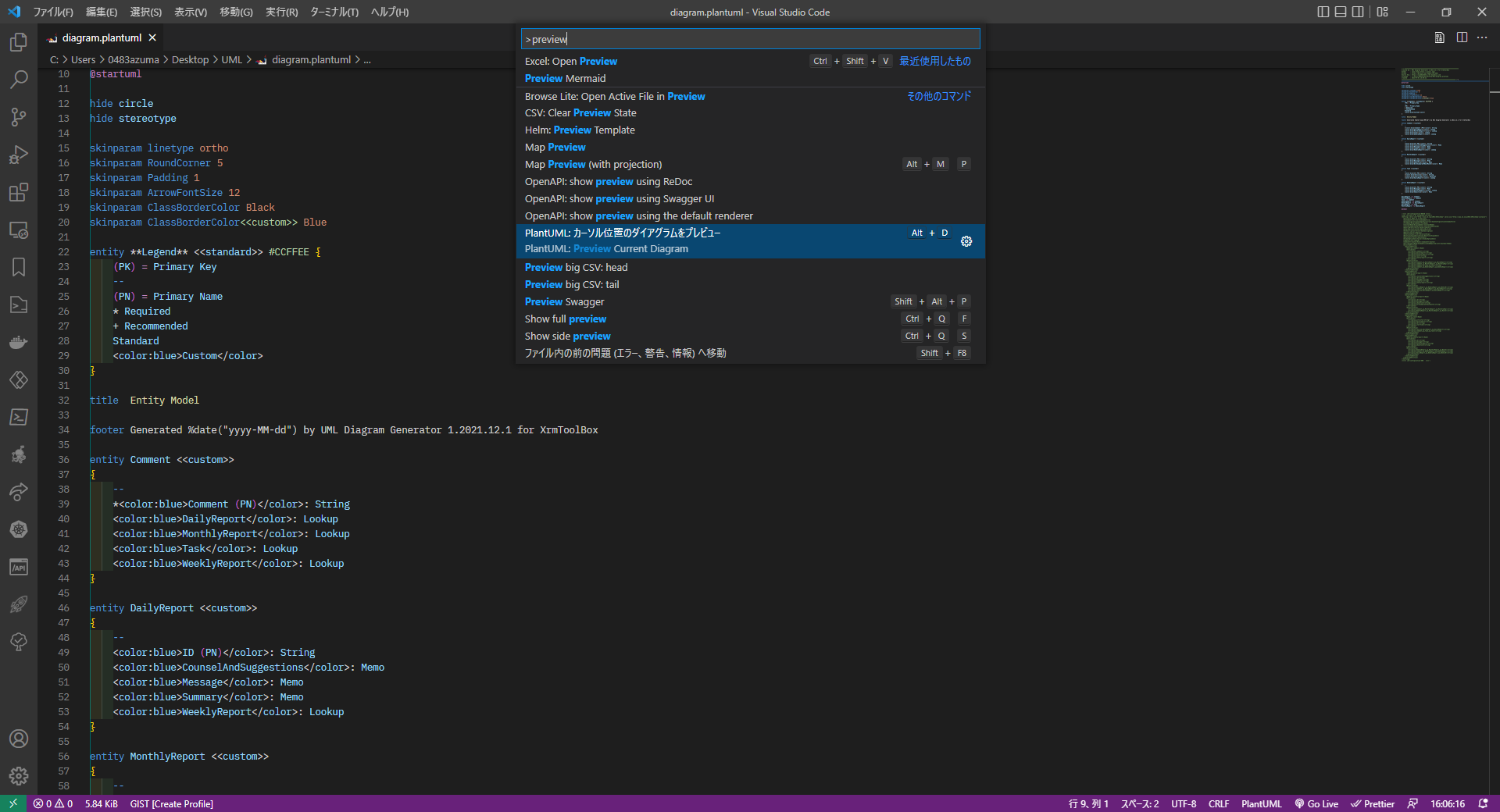
Task: Toggle the secondary side bar
Action: pos(1358,12)
